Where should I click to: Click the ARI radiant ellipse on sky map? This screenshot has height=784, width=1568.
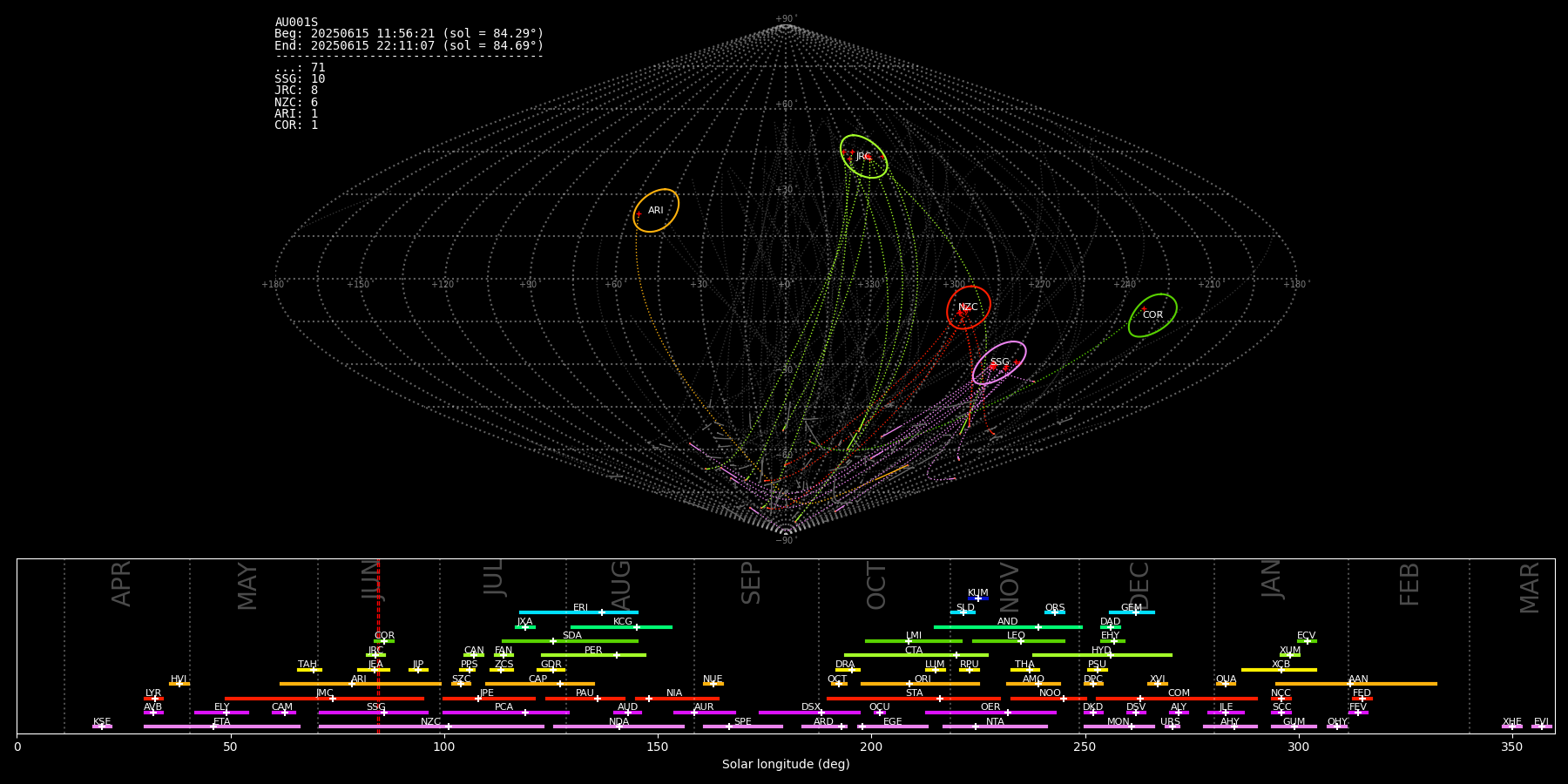pos(656,211)
